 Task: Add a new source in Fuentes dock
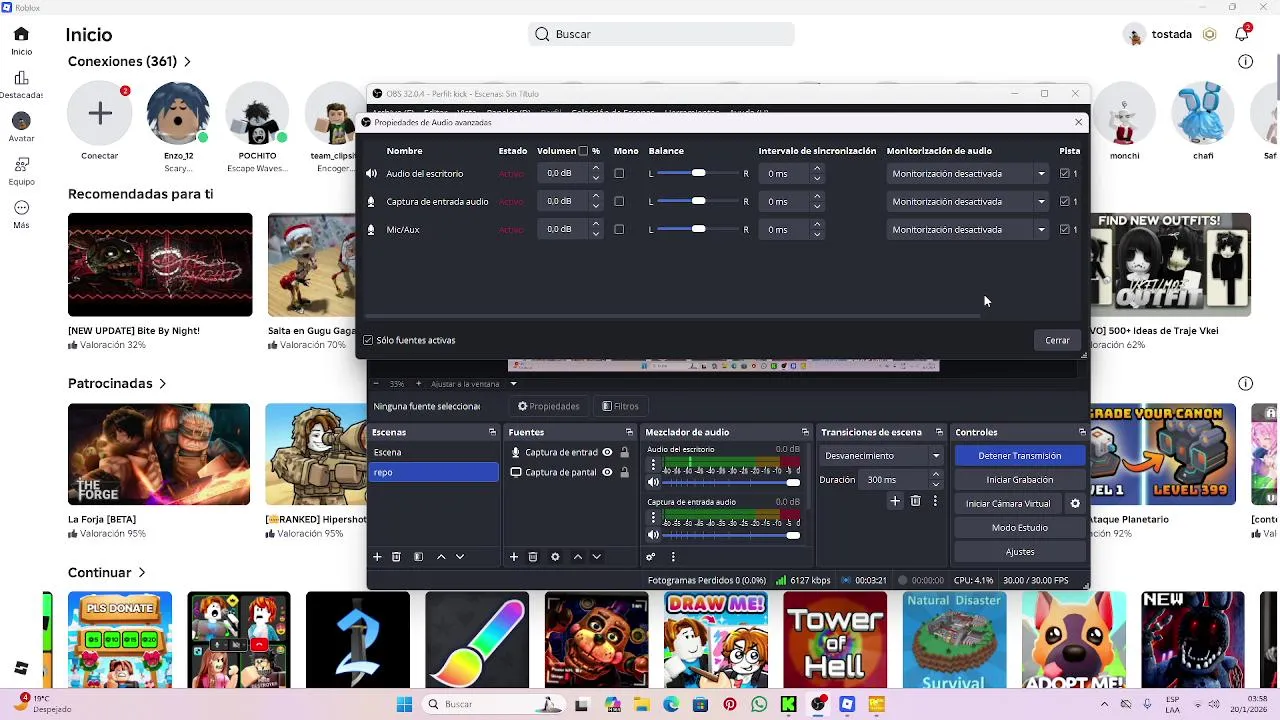point(514,557)
